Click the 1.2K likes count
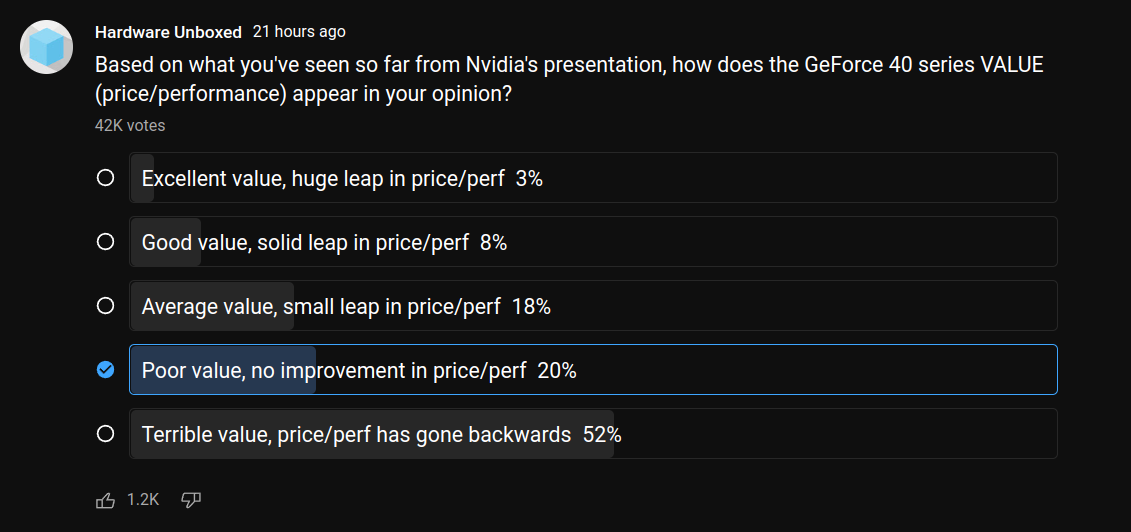1131x532 pixels. (143, 500)
